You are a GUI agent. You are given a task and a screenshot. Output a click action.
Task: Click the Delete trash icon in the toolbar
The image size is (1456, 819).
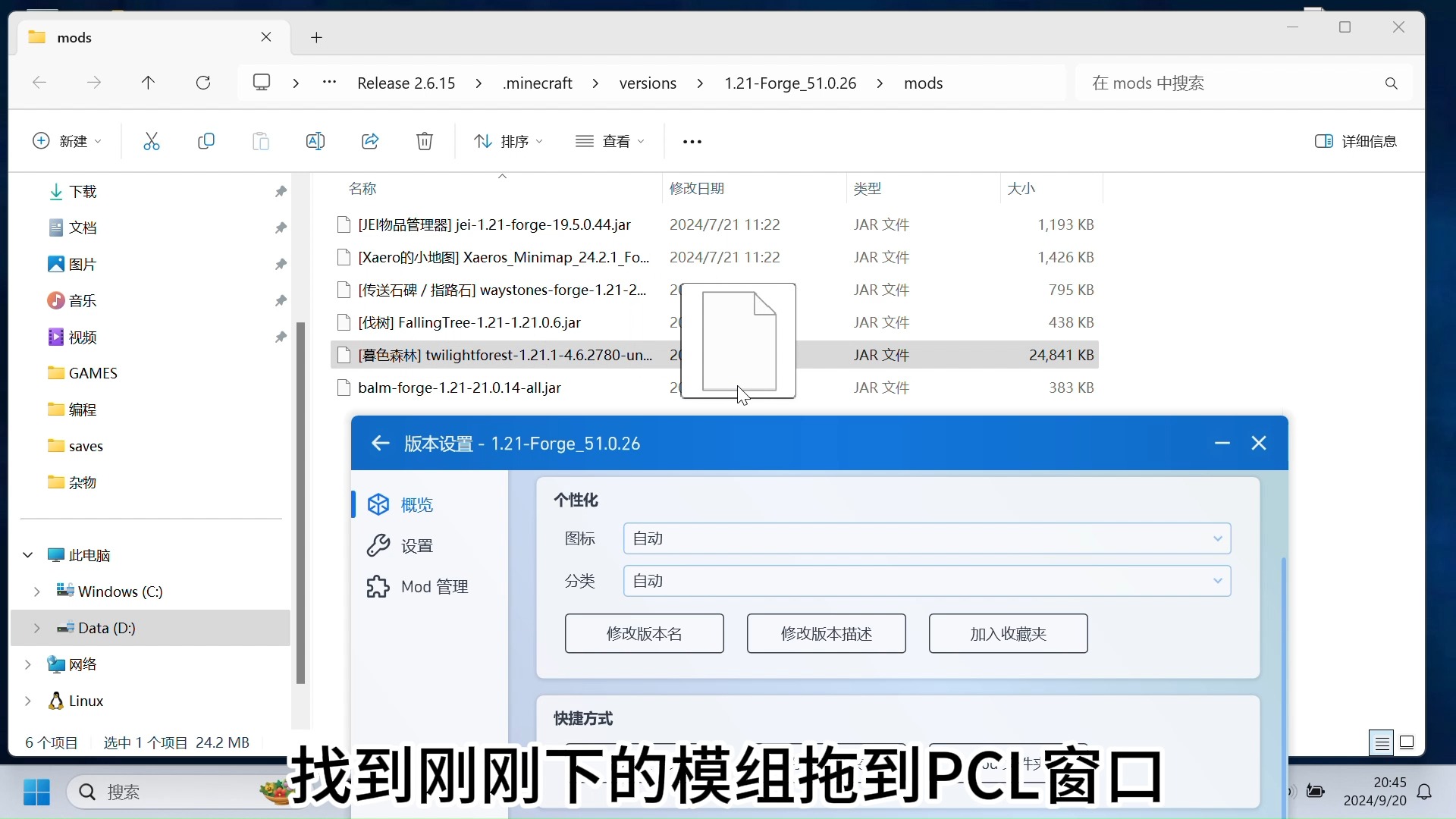[x=425, y=141]
